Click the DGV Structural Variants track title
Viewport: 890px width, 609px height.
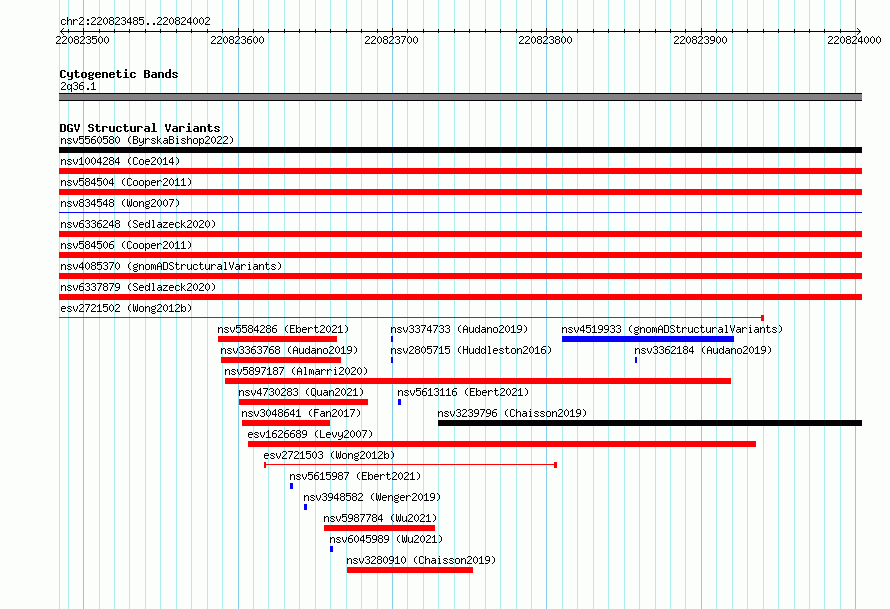click(x=140, y=128)
